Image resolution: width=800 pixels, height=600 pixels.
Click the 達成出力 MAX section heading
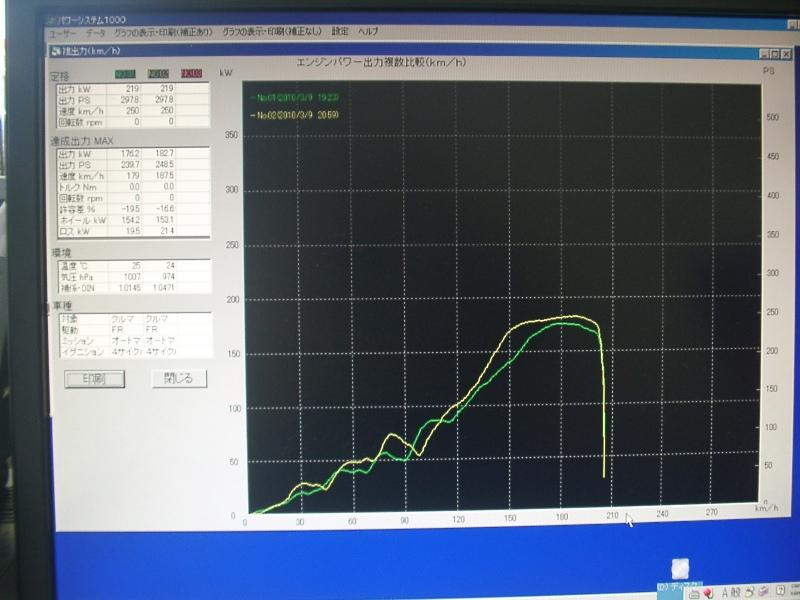(x=82, y=141)
